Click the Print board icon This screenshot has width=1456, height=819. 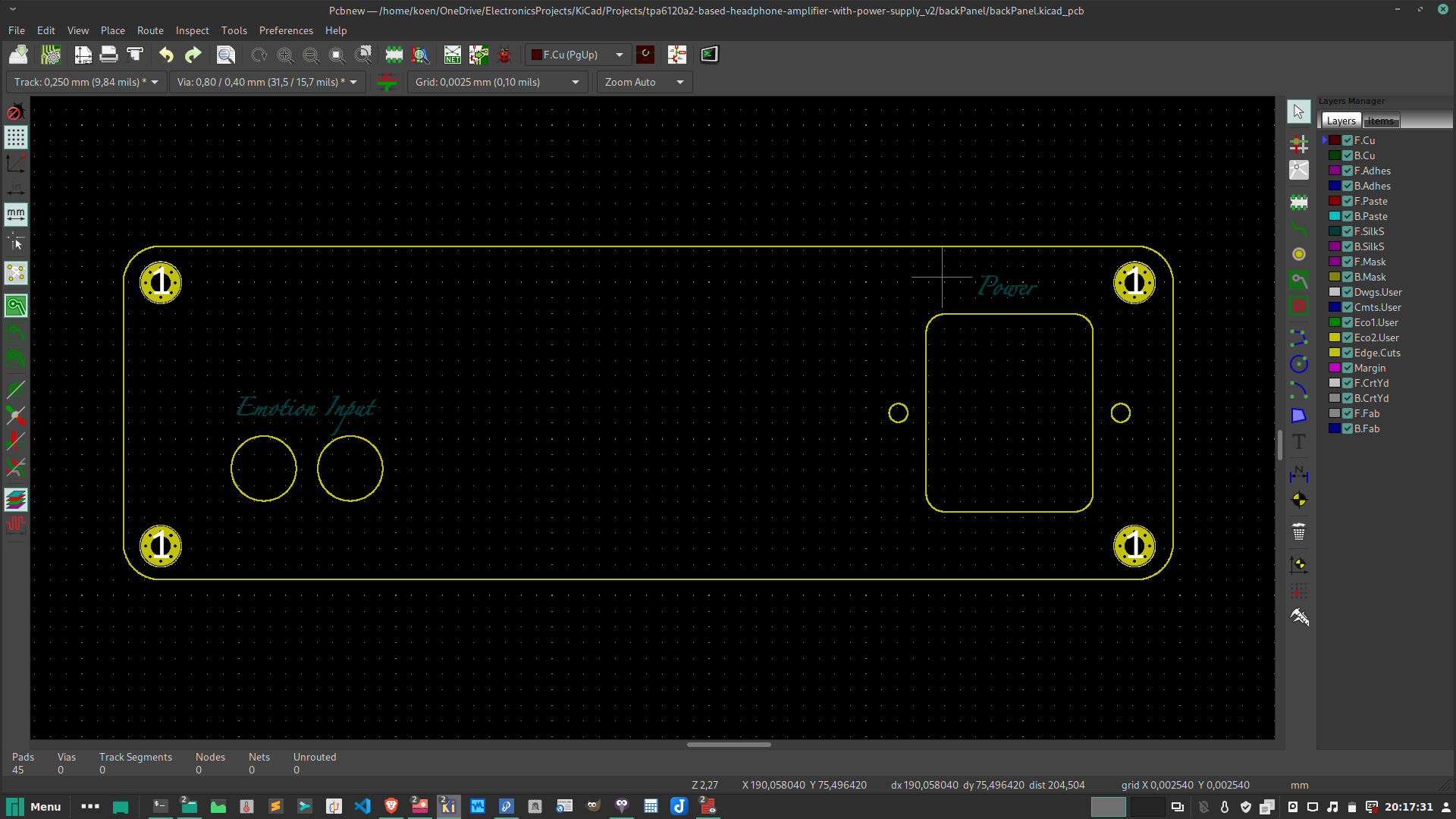point(108,55)
